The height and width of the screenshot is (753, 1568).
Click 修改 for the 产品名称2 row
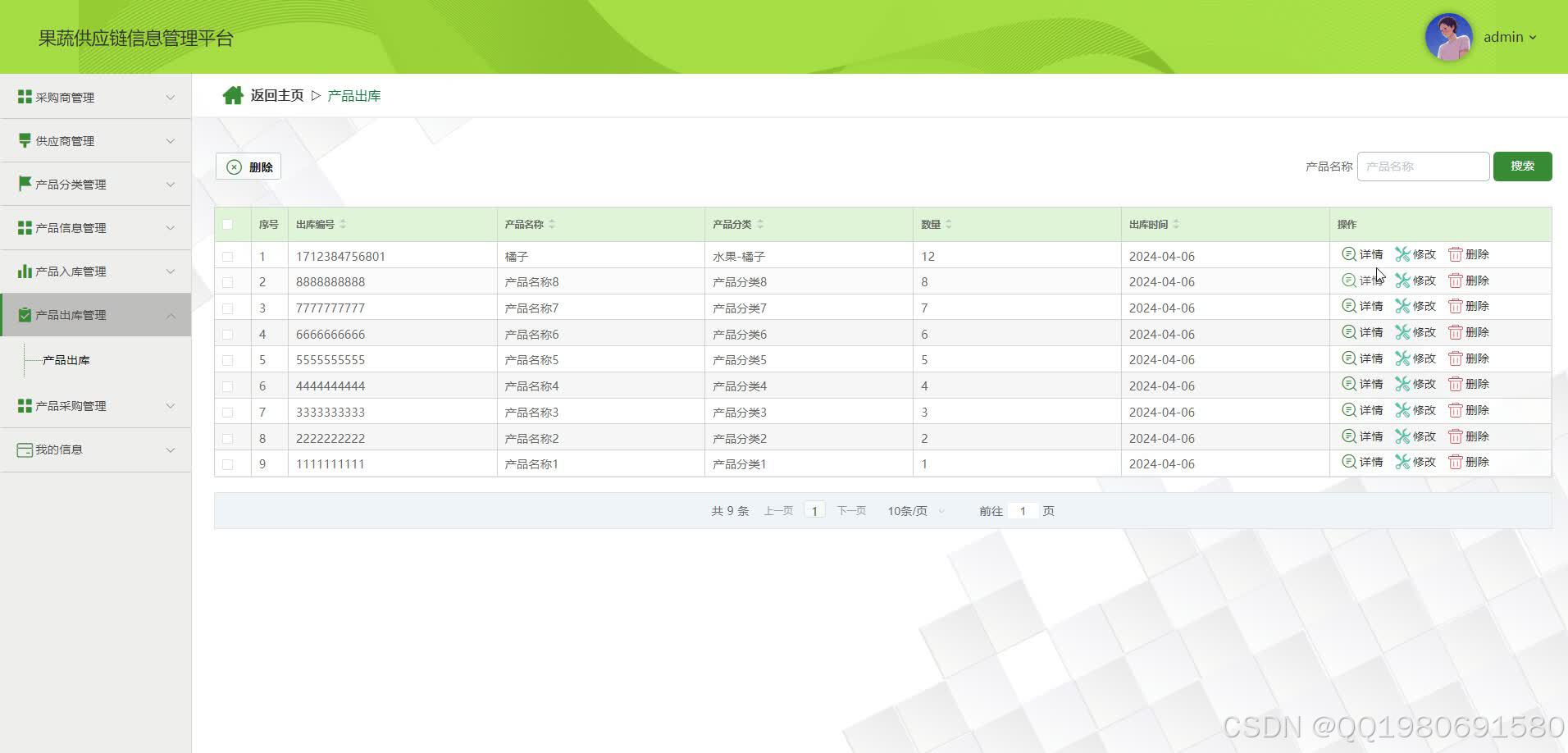click(1415, 436)
